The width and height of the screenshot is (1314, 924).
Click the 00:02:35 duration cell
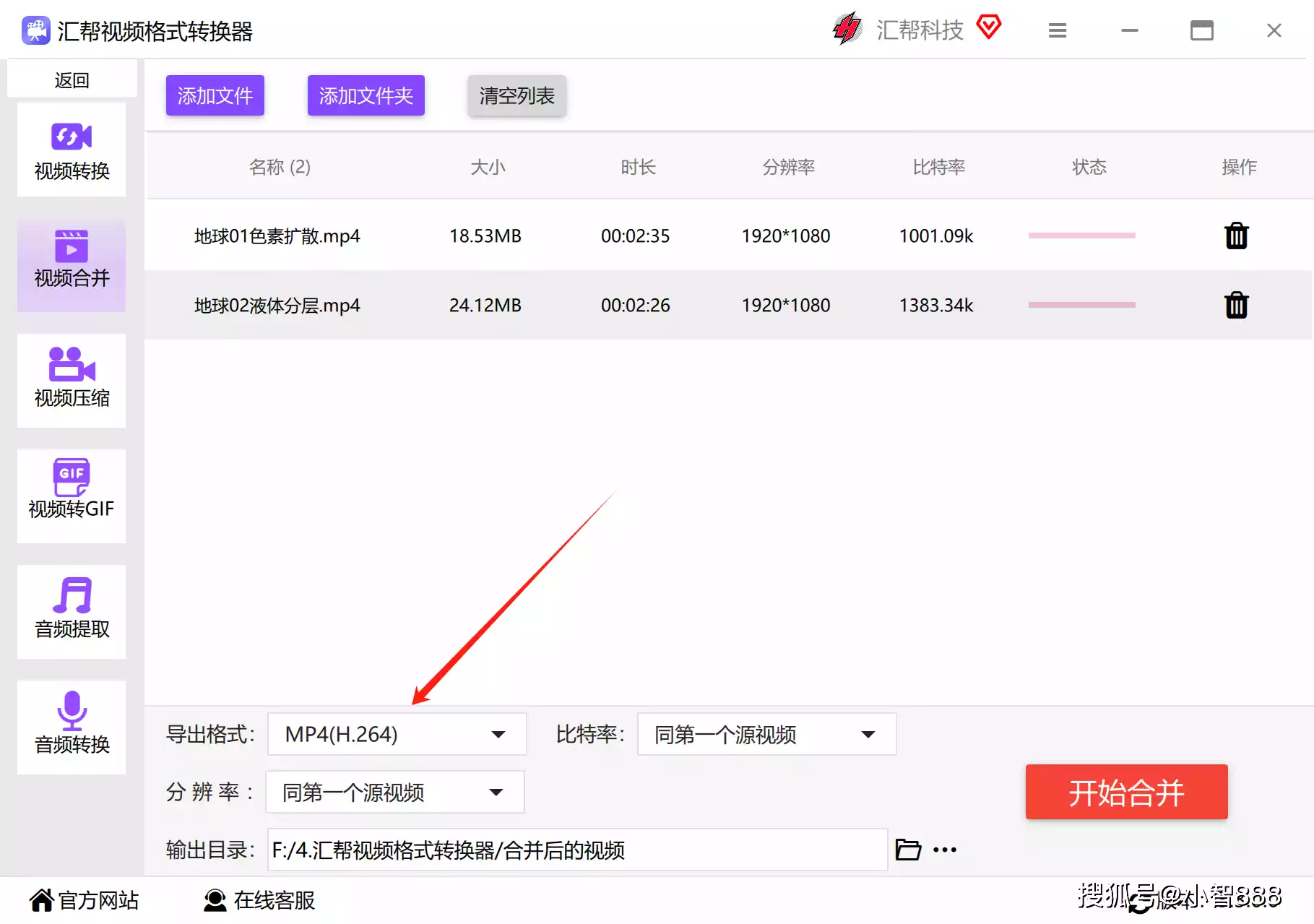pyautogui.click(x=636, y=236)
